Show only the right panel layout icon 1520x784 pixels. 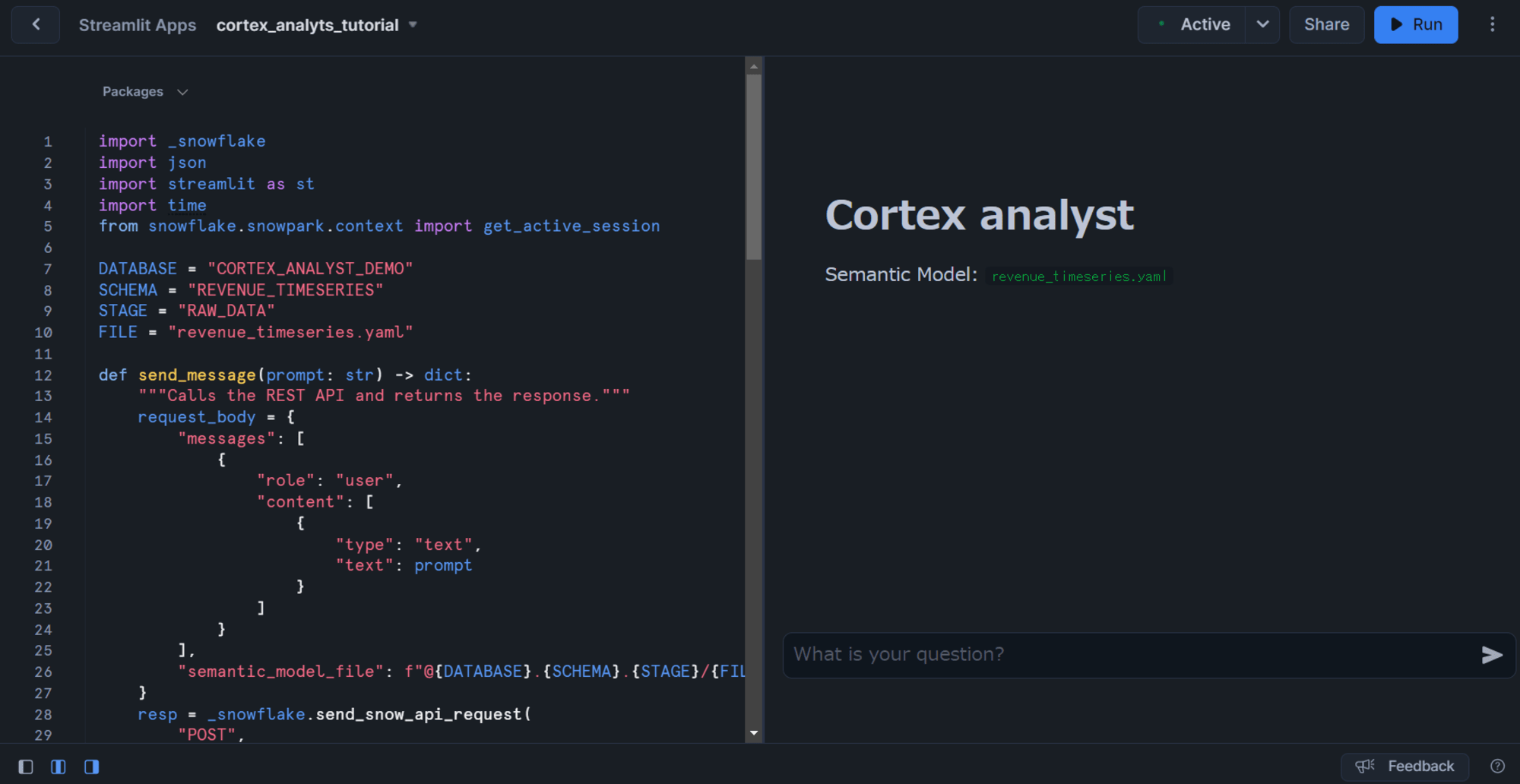[x=91, y=767]
